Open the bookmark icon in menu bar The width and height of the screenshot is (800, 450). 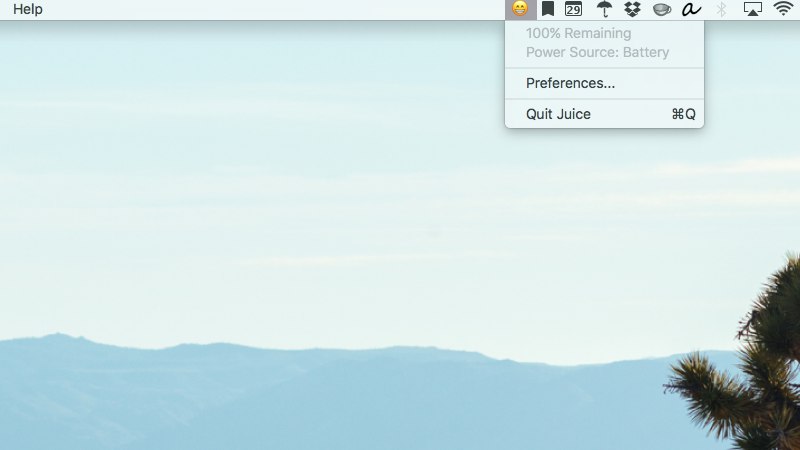coord(548,9)
